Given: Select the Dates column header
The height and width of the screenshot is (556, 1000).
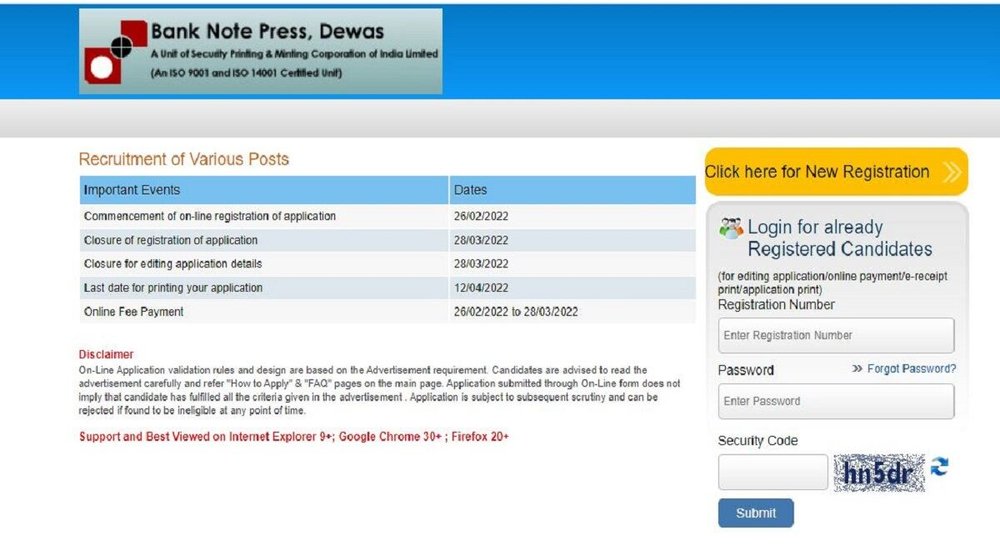Looking at the screenshot, I should pyautogui.click(x=470, y=190).
